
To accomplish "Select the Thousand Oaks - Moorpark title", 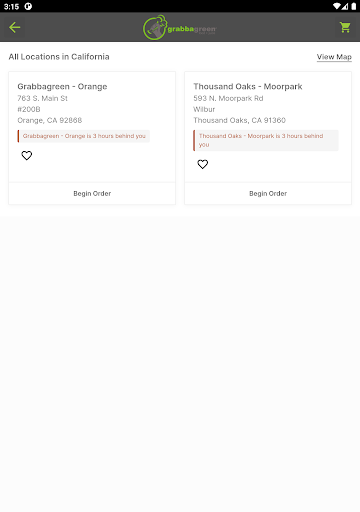I will 248,87.
